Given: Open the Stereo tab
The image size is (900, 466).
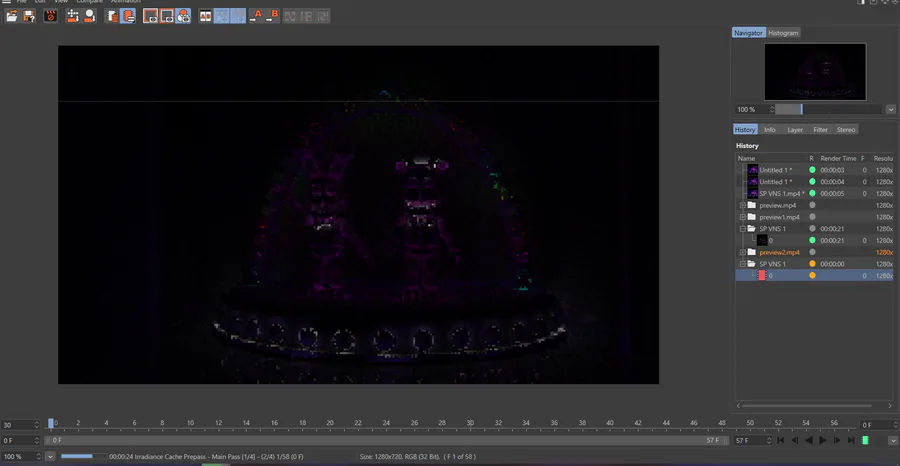Looking at the screenshot, I should pyautogui.click(x=846, y=130).
